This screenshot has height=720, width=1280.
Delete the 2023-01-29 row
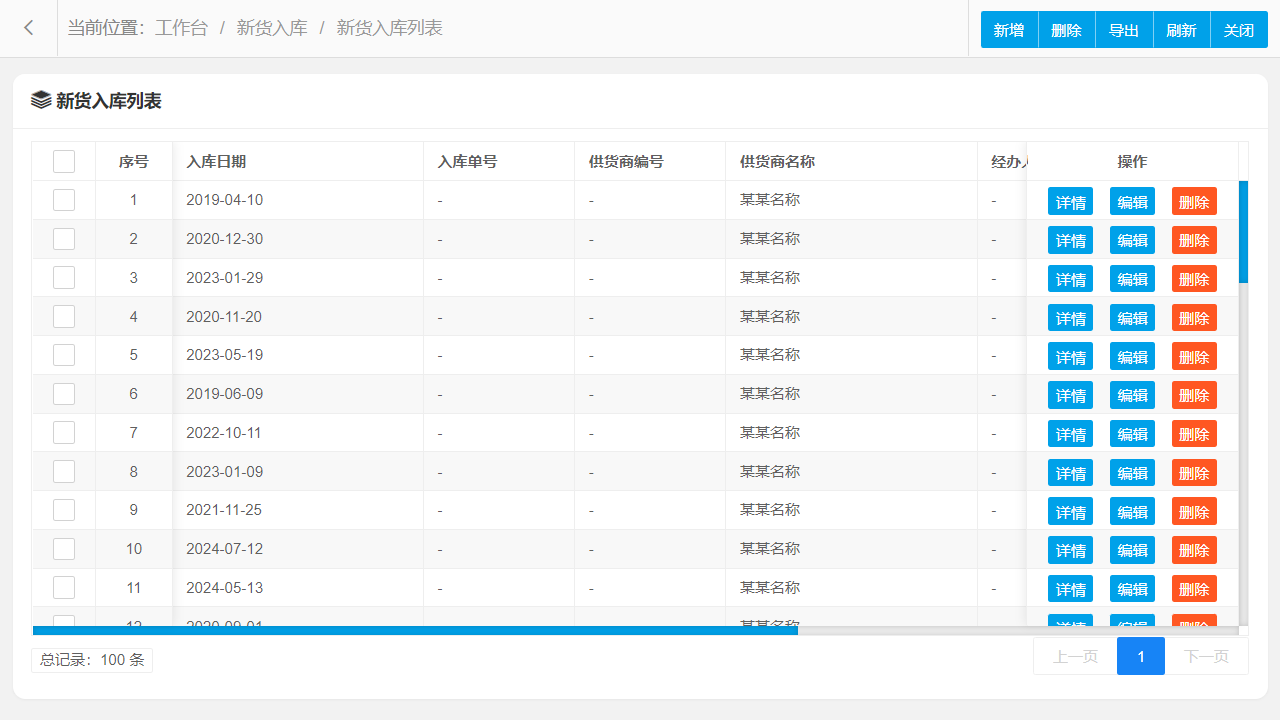coord(1194,279)
